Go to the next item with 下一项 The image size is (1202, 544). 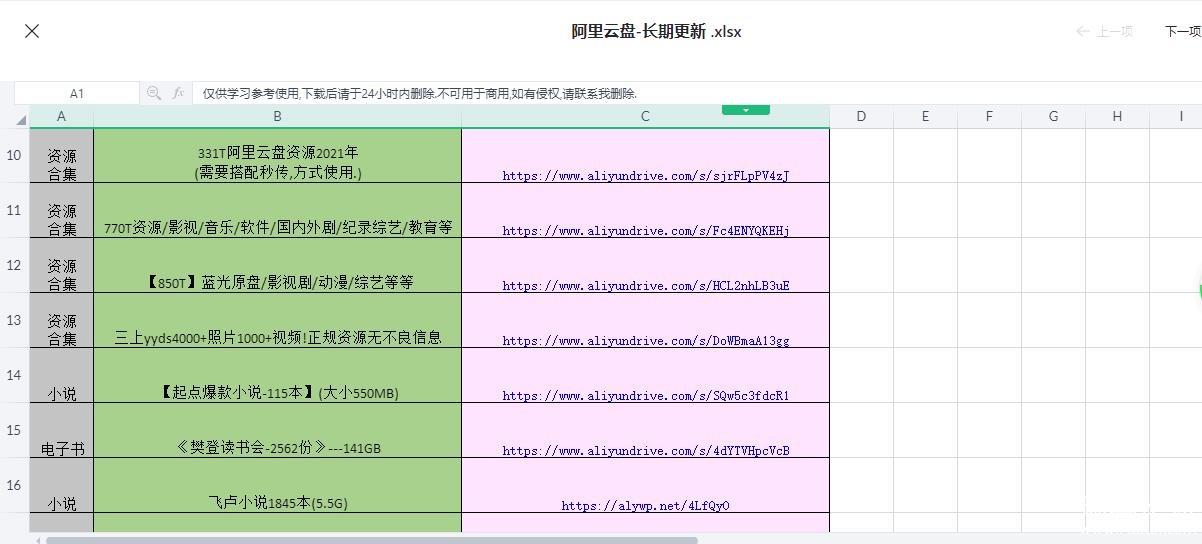pos(1183,31)
